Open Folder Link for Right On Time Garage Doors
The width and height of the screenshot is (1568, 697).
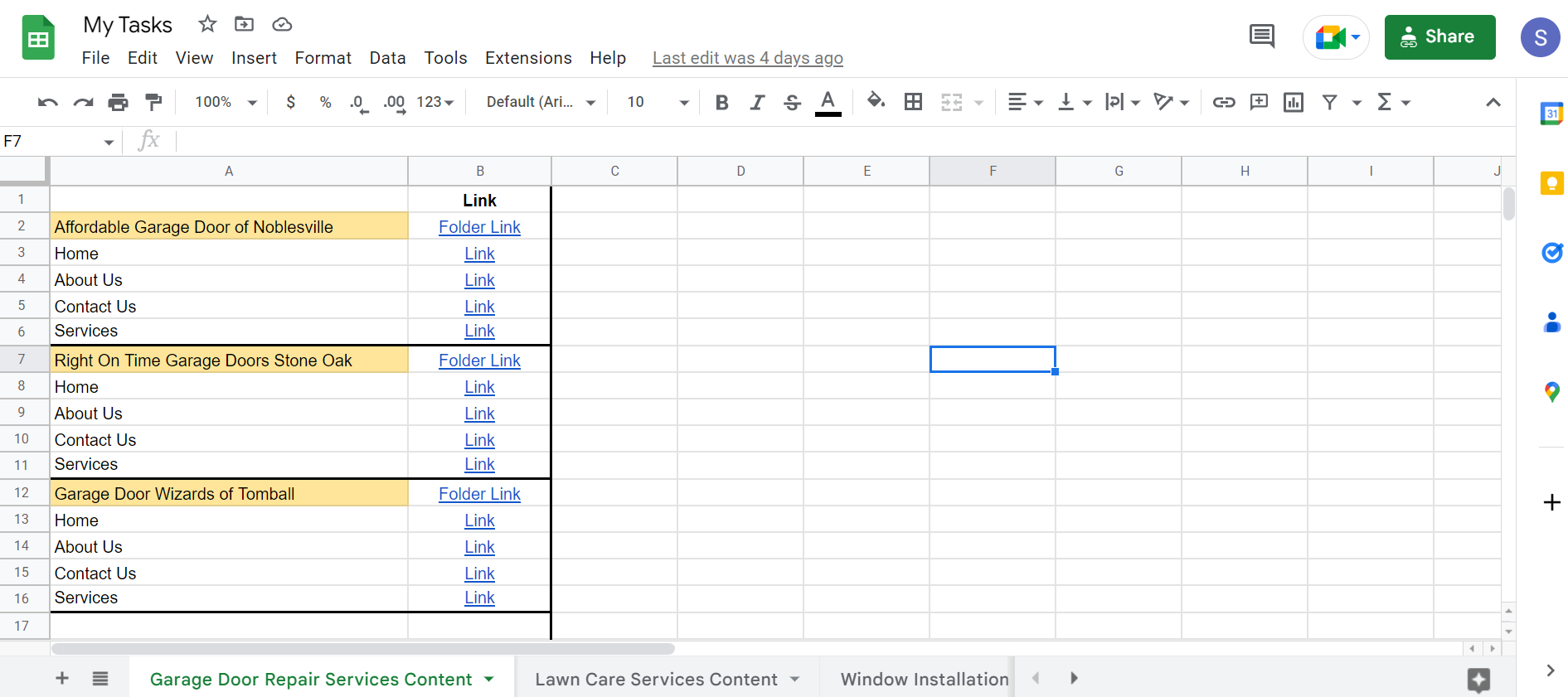click(x=479, y=361)
